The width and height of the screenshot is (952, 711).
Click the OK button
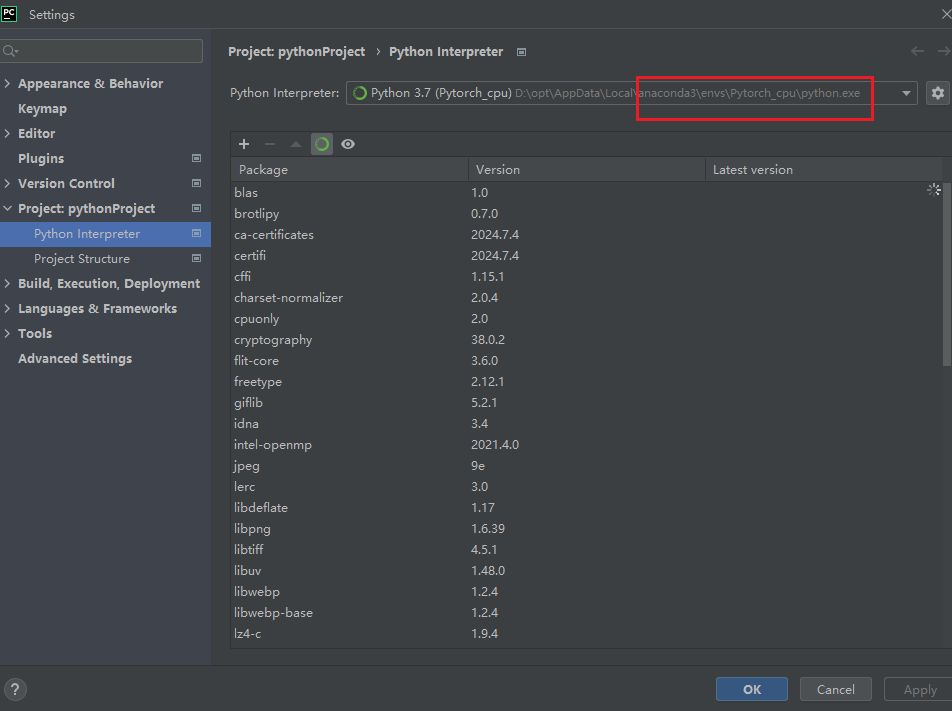(752, 689)
